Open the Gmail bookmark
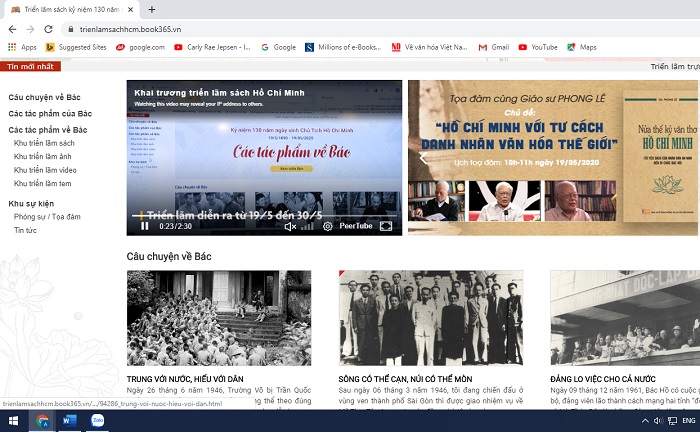 (493, 47)
